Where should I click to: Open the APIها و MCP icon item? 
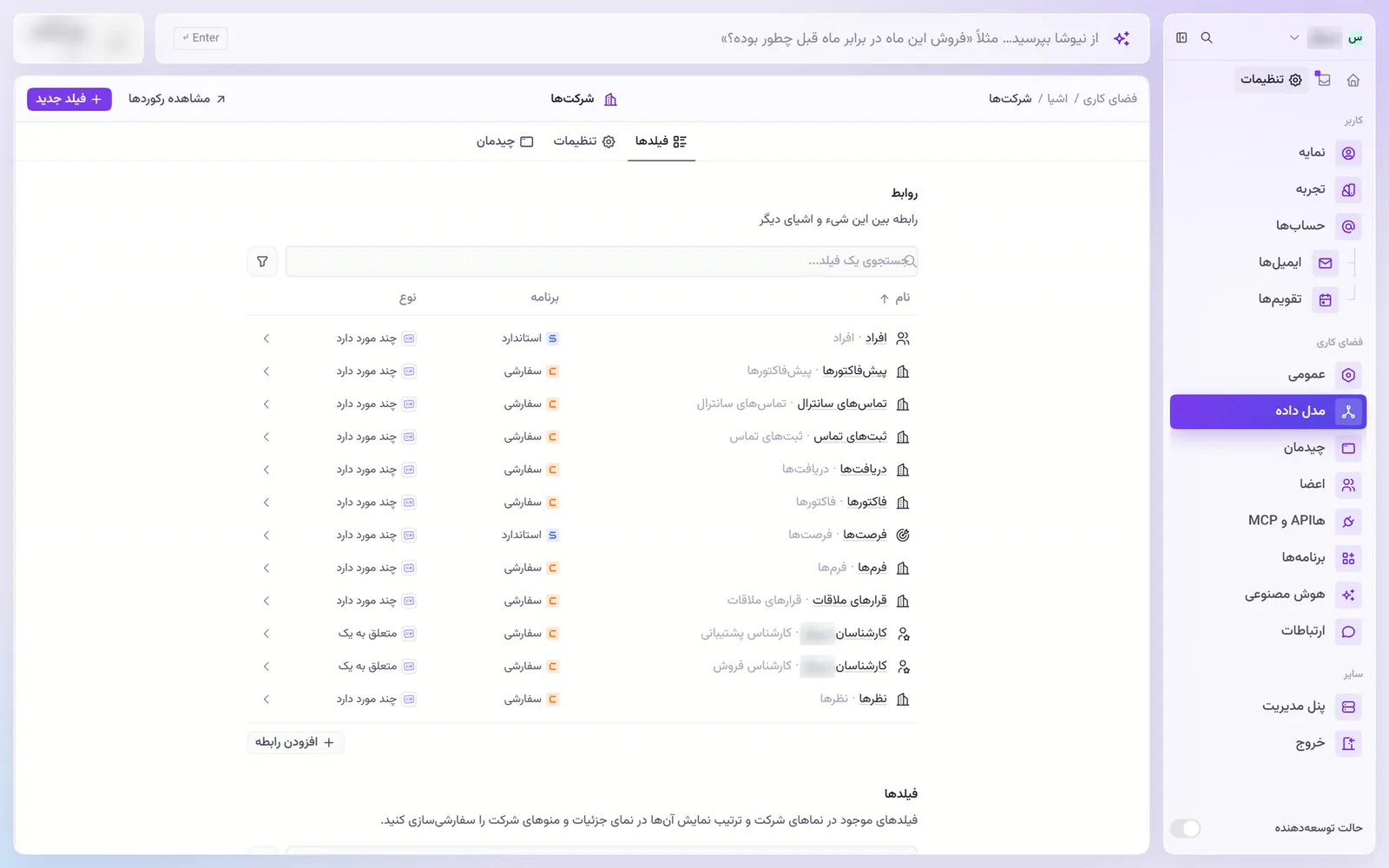(x=1348, y=521)
